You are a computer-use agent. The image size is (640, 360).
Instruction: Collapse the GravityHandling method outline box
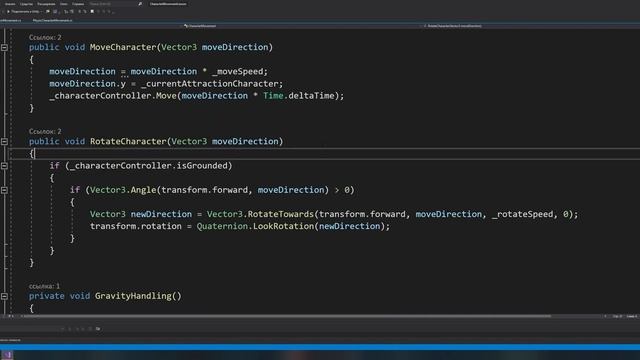click(x=4, y=296)
